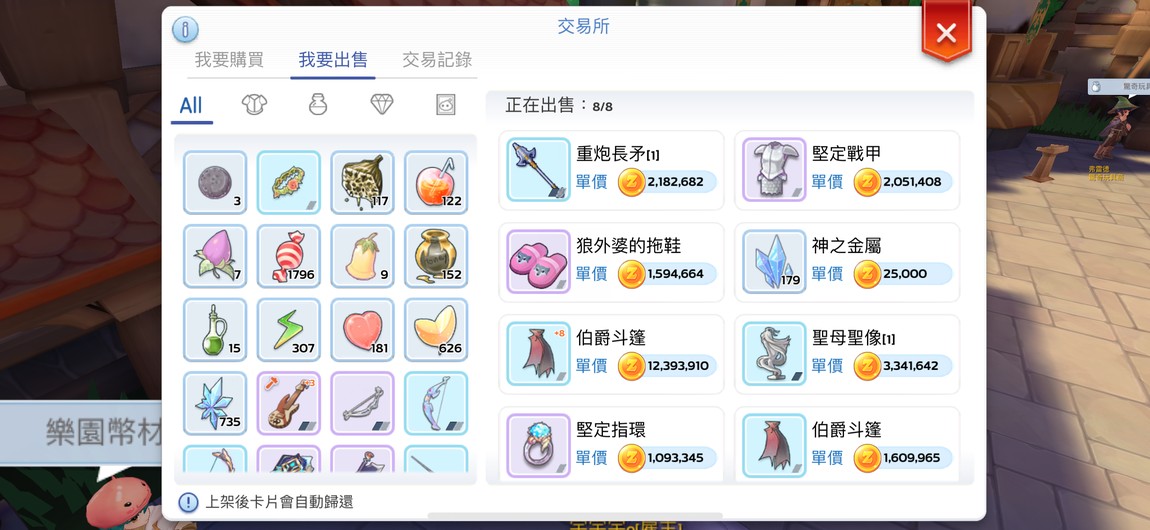Switch to 我要購買 tab
Screen dimensions: 1150x530
(x=229, y=60)
